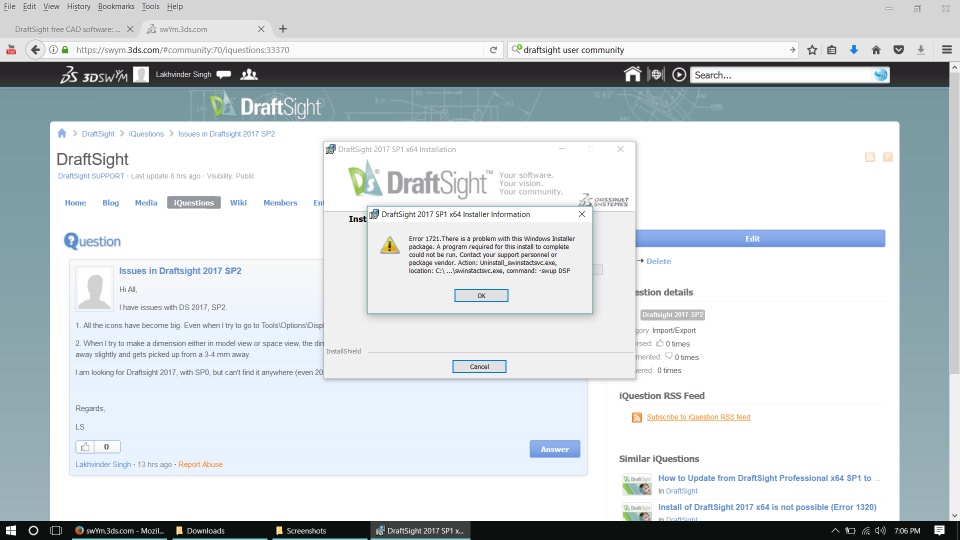This screenshot has width=960, height=540.
Task: Open the chat bubble icon next to Lakhvinder Singh
Action: point(224,75)
